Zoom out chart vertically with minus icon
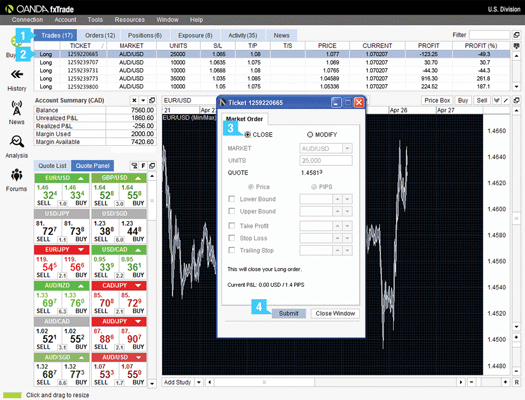Viewport: 525px width, 400px height. pos(516,371)
